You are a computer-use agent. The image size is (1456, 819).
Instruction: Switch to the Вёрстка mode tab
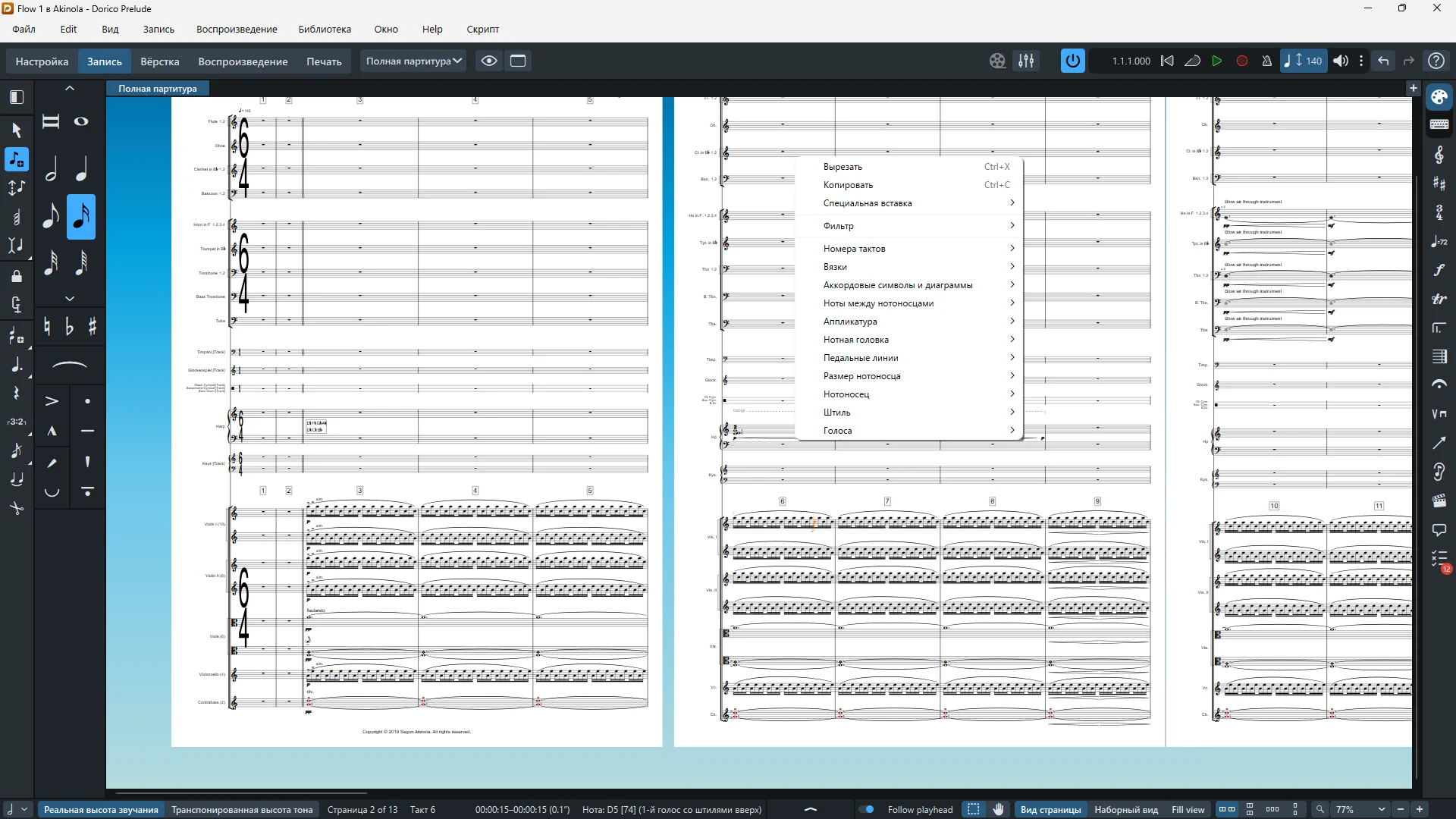159,61
